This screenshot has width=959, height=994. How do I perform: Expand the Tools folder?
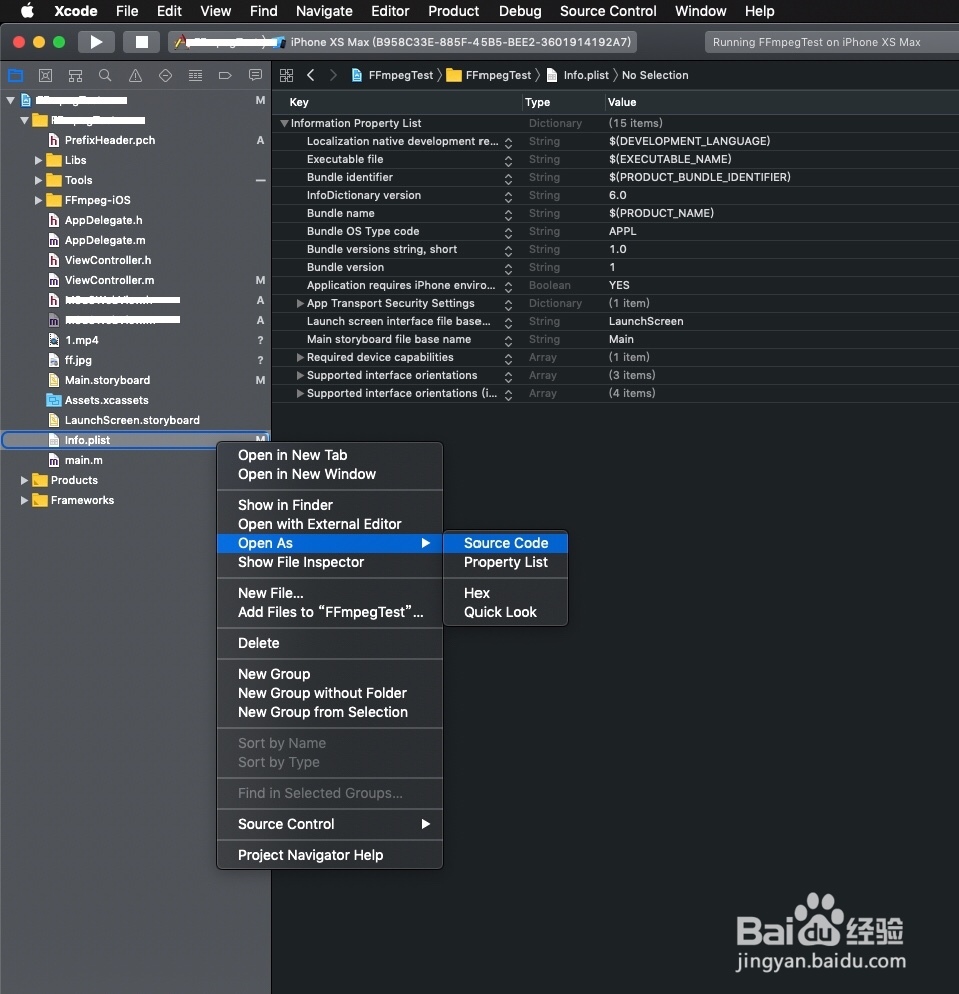[38, 181]
